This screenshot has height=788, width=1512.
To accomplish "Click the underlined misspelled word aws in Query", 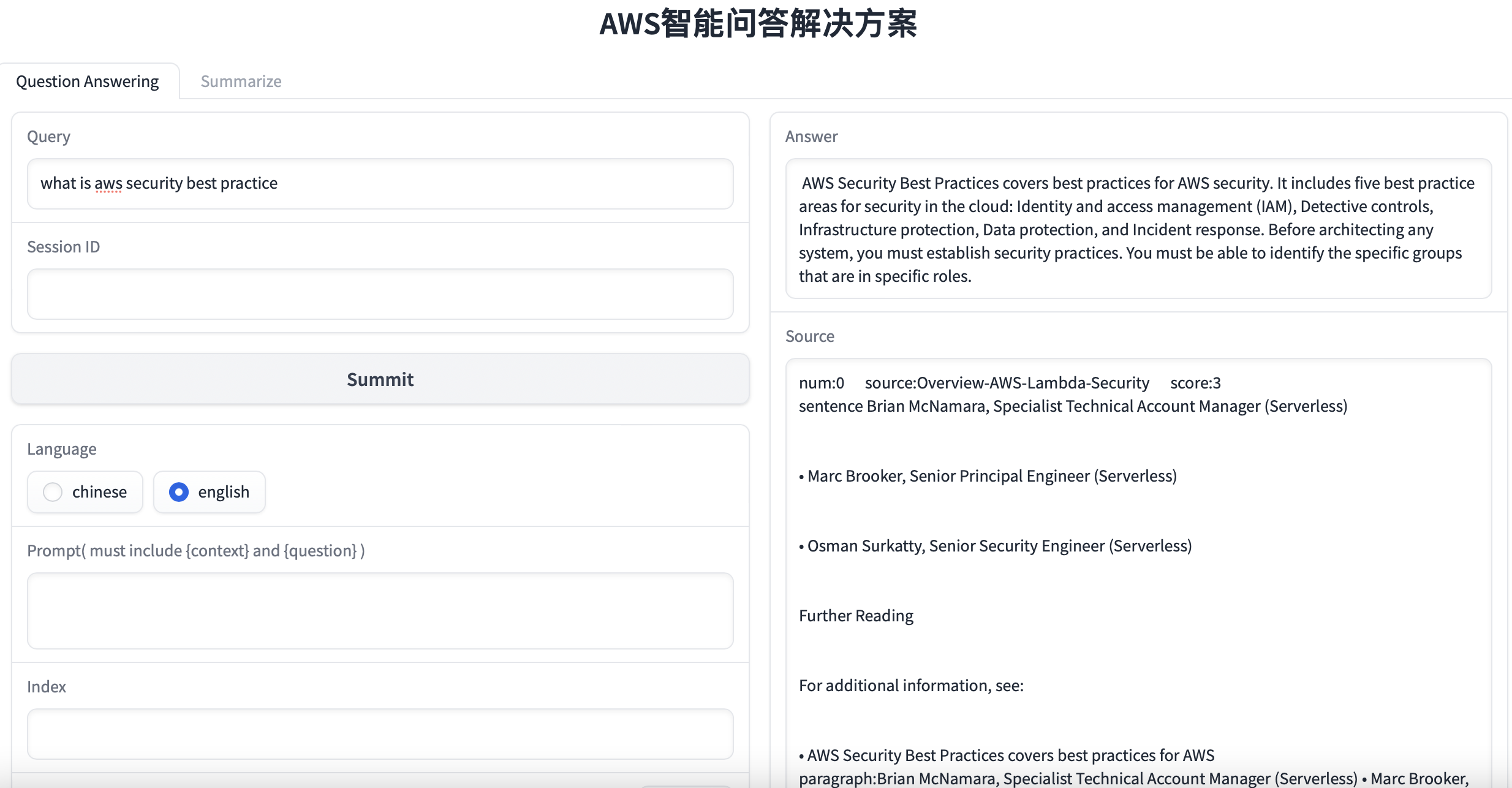I will 108,184.
